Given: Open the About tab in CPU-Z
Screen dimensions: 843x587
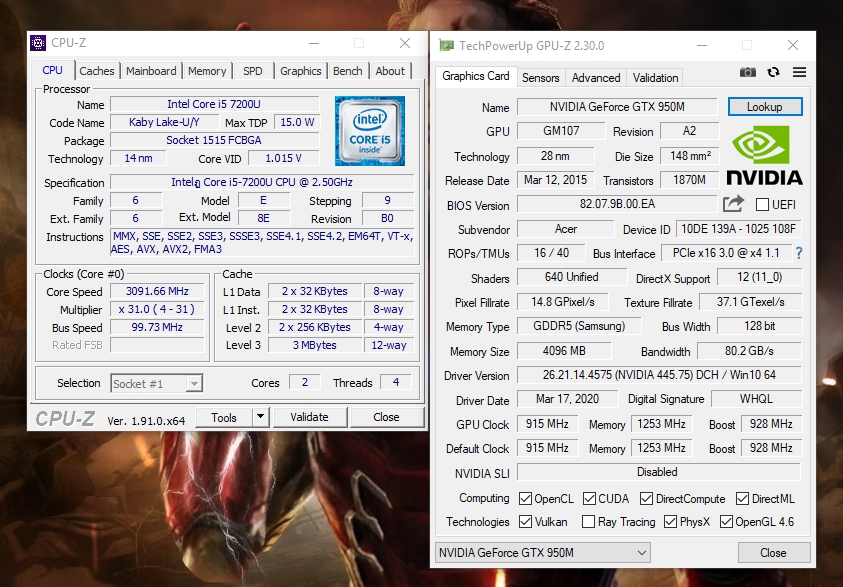Looking at the screenshot, I should pyautogui.click(x=390, y=71).
